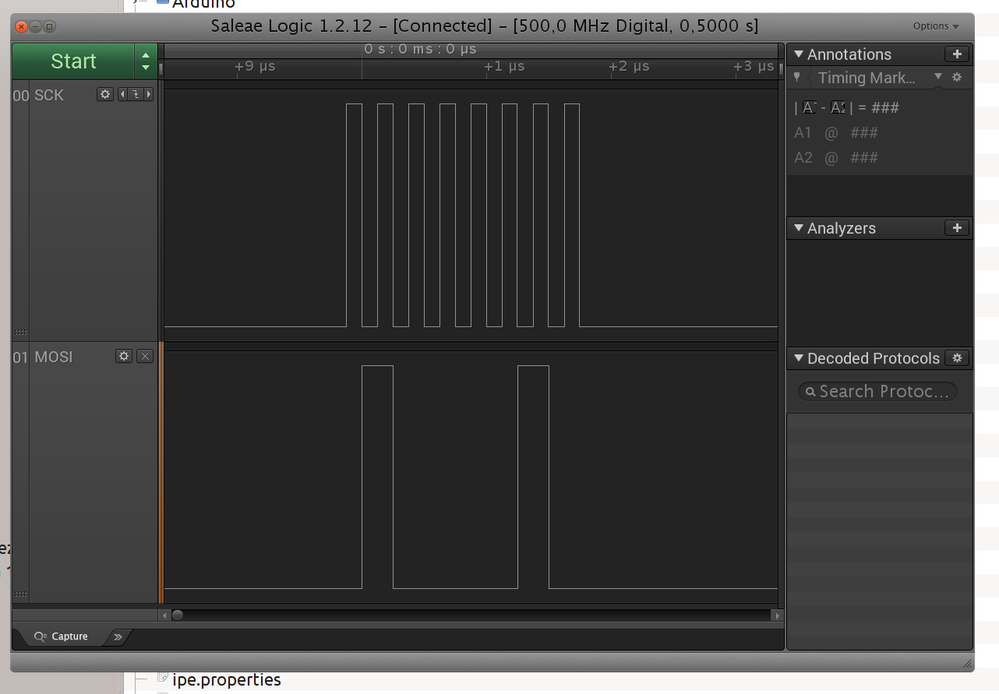Grab the horizontal scrollbar thumb
The image size is (999, 694).
coord(178,615)
